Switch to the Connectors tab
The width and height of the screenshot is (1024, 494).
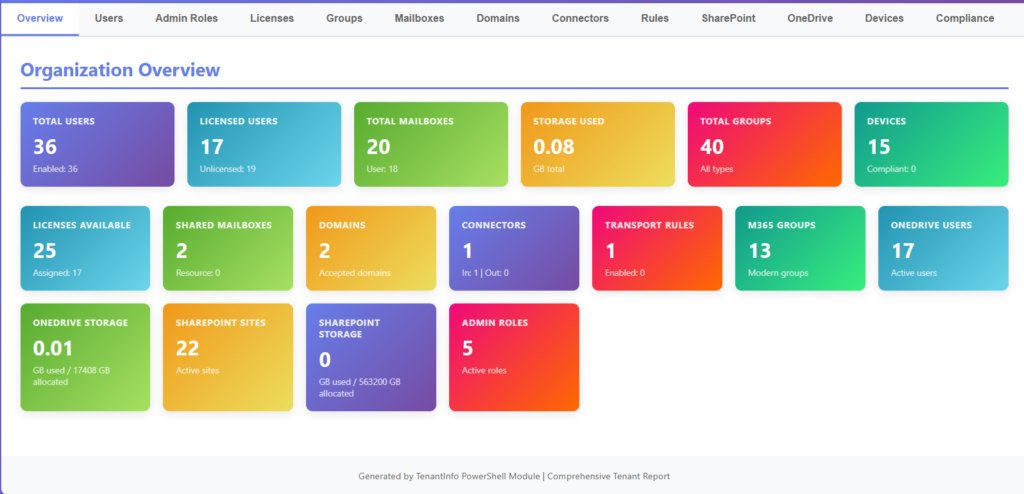[580, 18]
